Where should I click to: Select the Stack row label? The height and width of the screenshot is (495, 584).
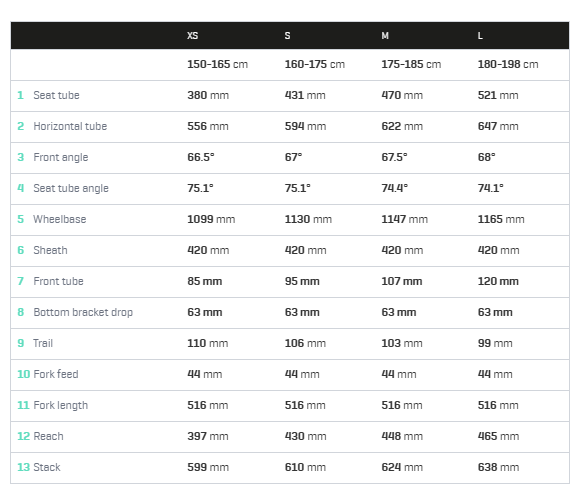click(x=47, y=467)
